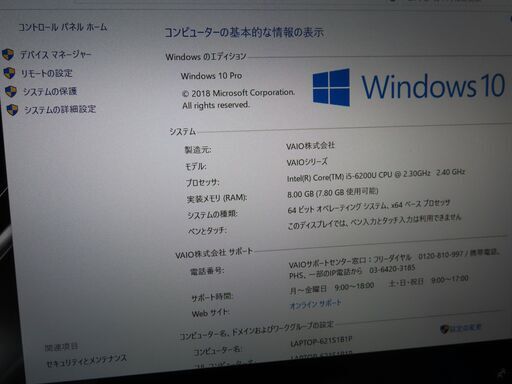Click the システムの種類: label

tap(212, 214)
